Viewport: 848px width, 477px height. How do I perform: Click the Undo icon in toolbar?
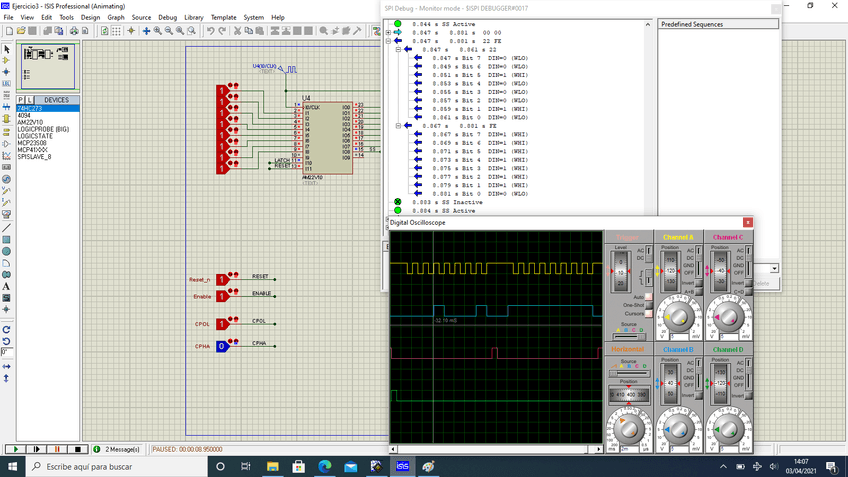pos(210,31)
